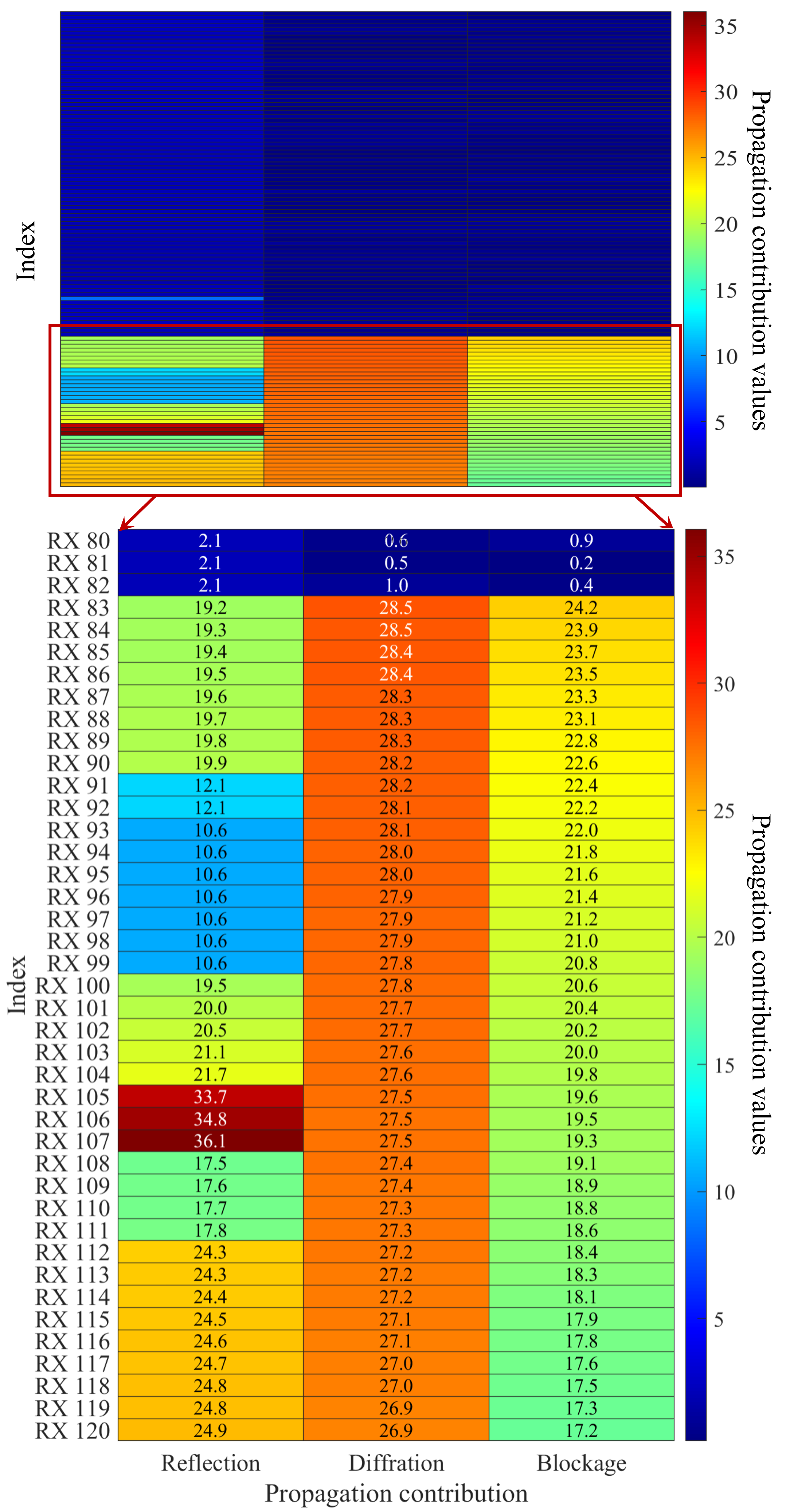Click Reflection cell 24.3 for RX 112
This screenshot has width=787, height=1512.
pos(210,1253)
